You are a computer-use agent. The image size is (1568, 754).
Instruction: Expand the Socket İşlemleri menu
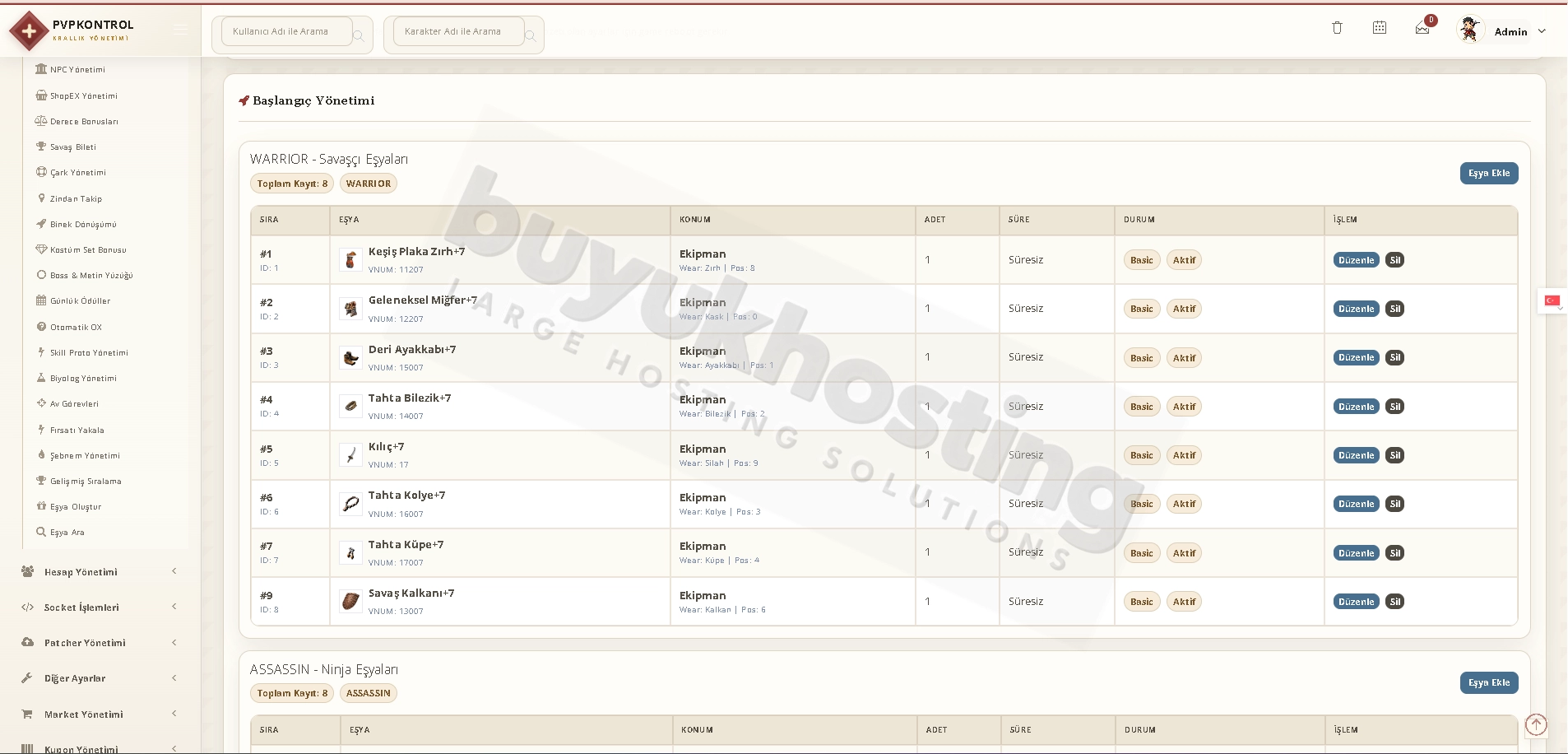point(99,607)
